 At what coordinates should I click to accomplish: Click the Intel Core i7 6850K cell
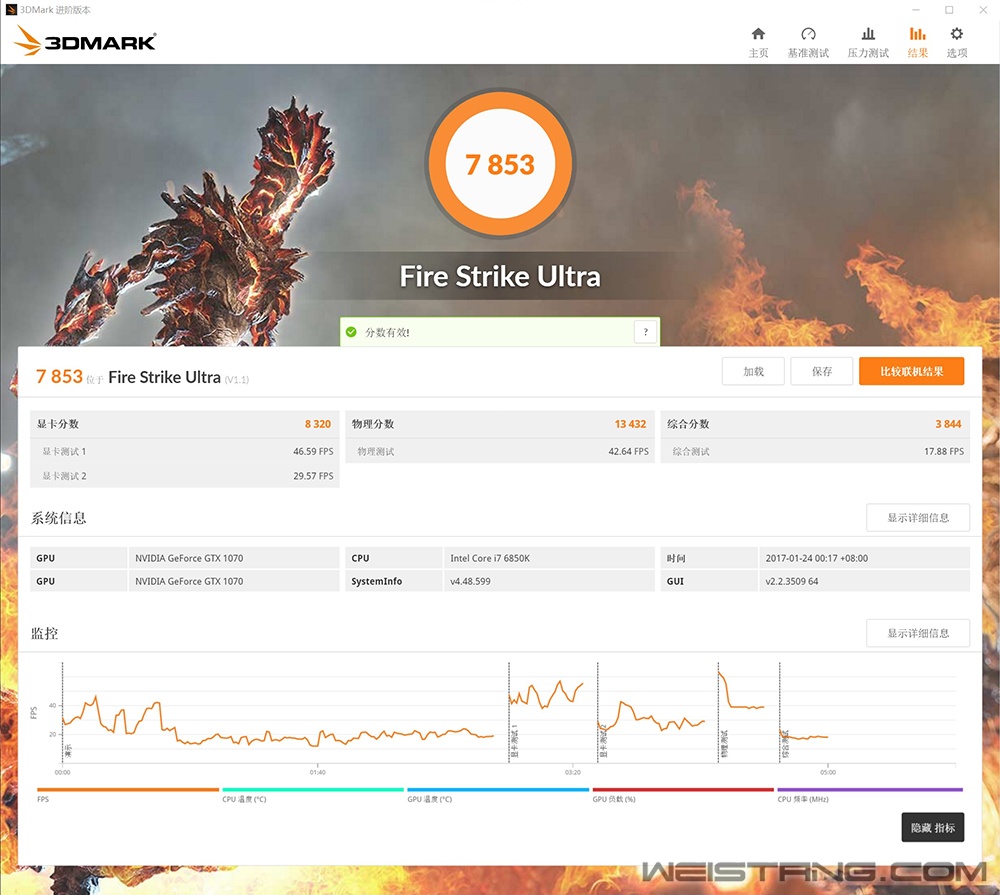tap(549, 558)
